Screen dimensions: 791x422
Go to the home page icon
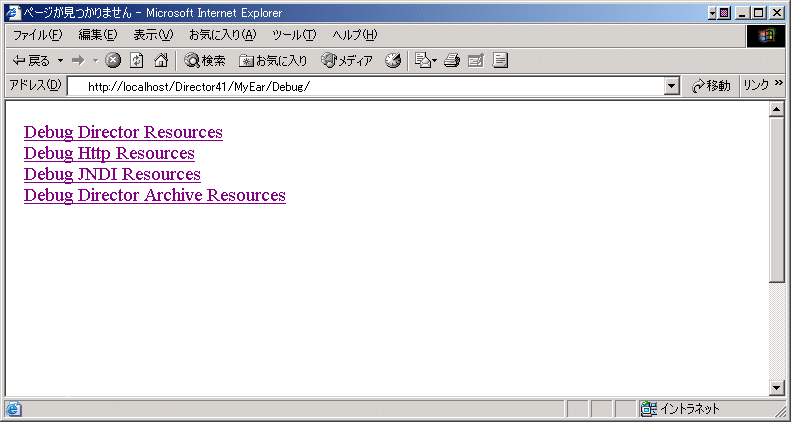[160, 61]
